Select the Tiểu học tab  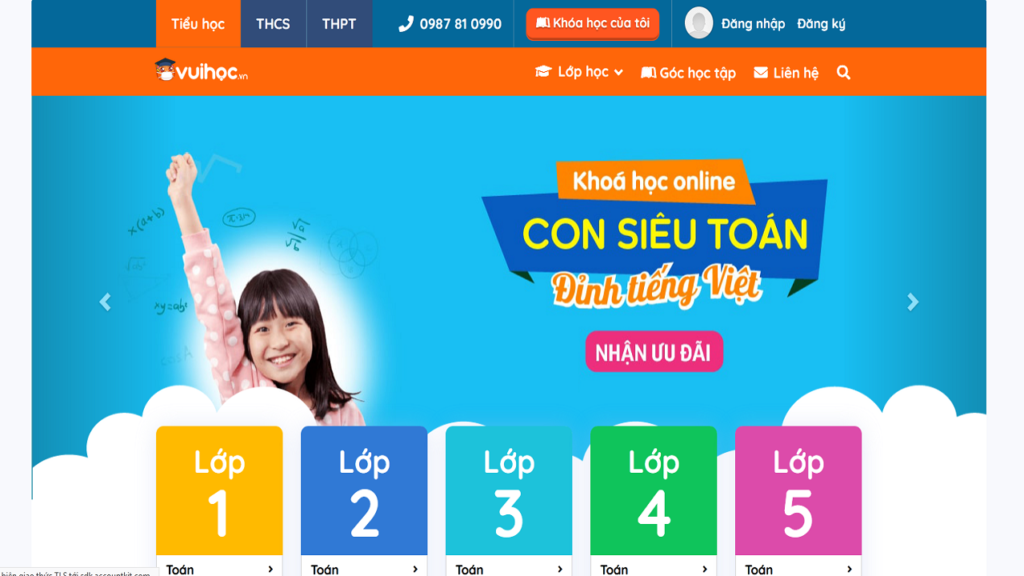(x=198, y=24)
